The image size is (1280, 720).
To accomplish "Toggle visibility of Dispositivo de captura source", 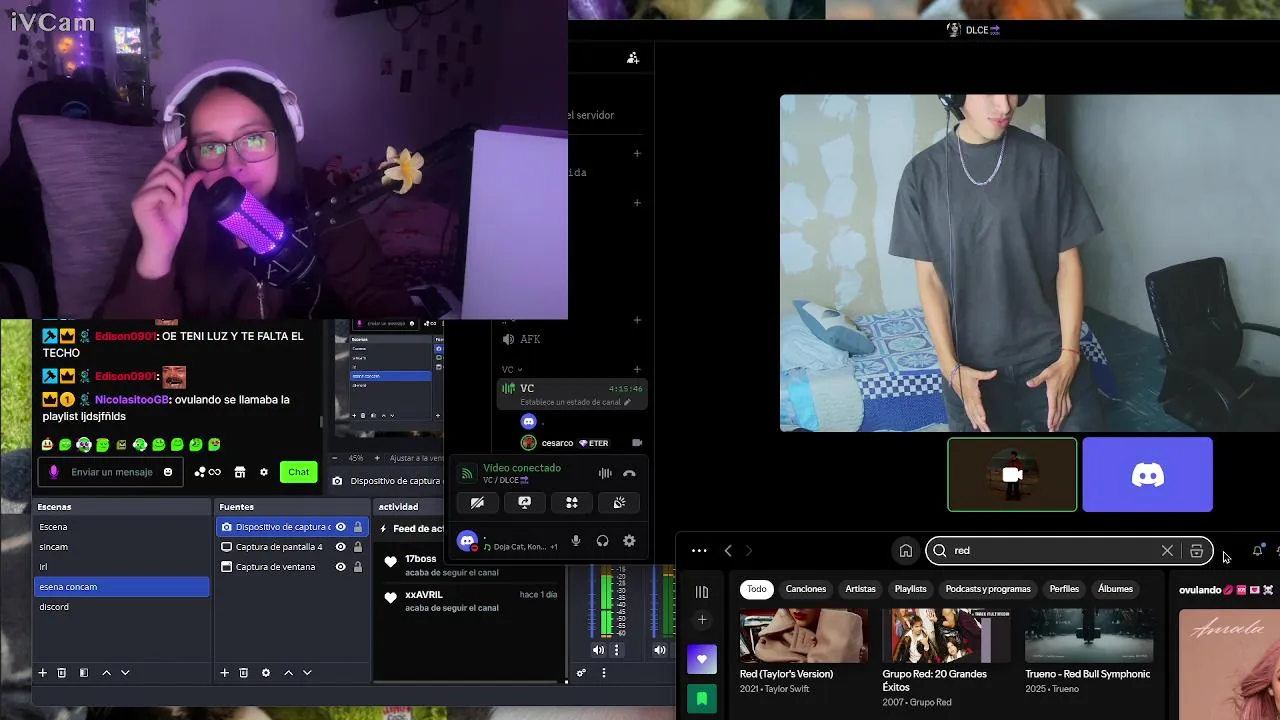I will 340,527.
